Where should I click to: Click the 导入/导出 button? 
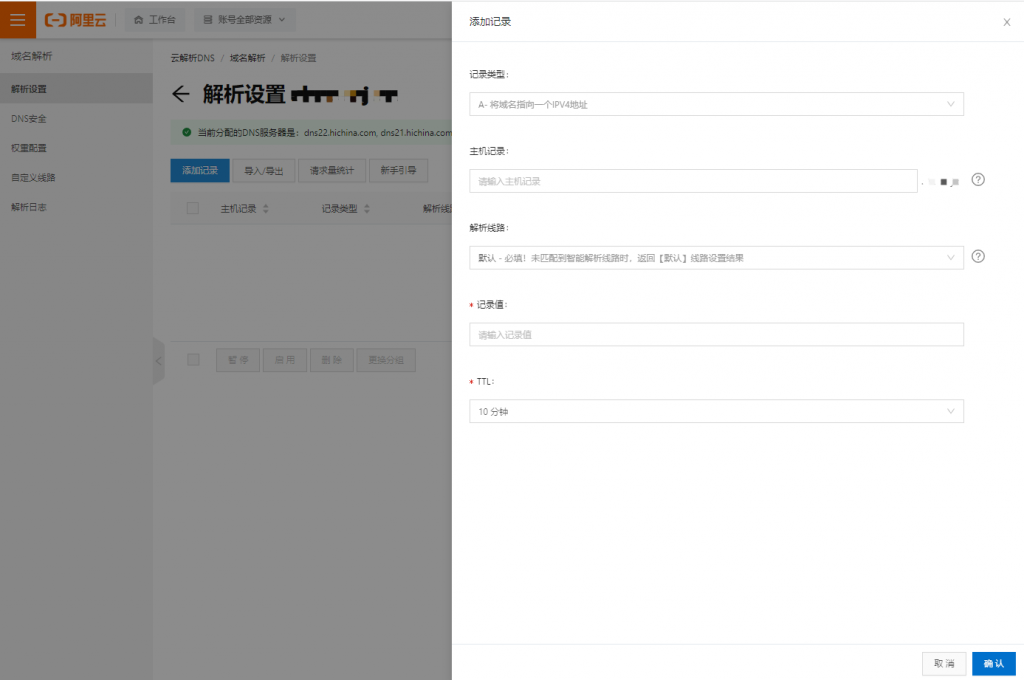[264, 170]
